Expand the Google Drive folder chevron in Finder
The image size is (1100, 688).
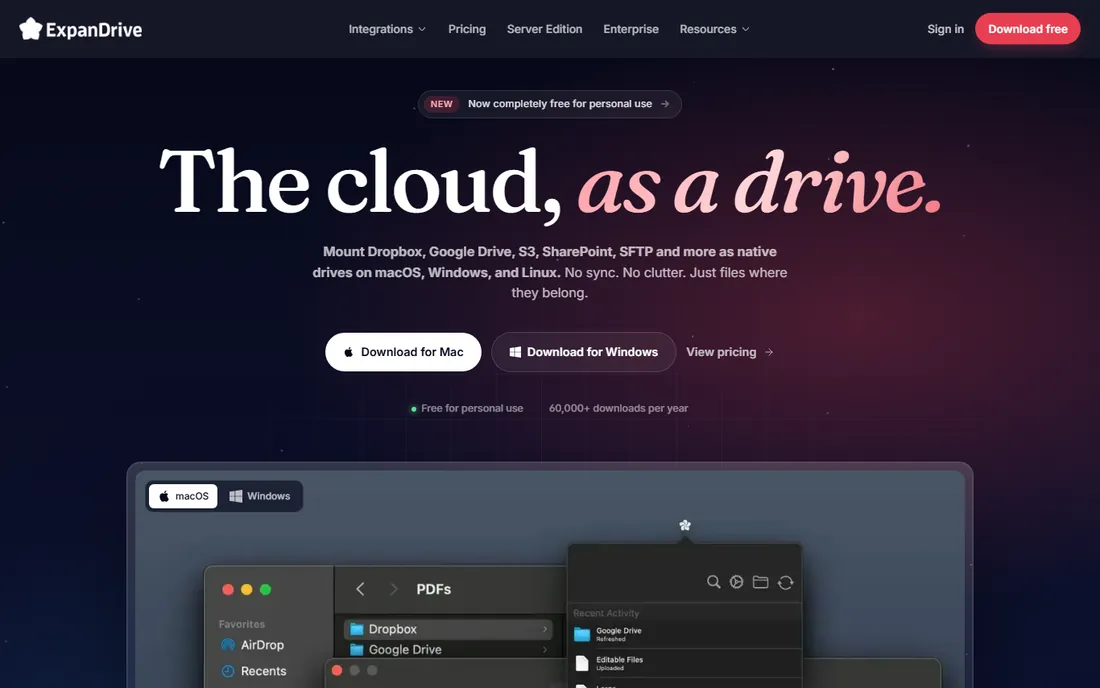545,649
